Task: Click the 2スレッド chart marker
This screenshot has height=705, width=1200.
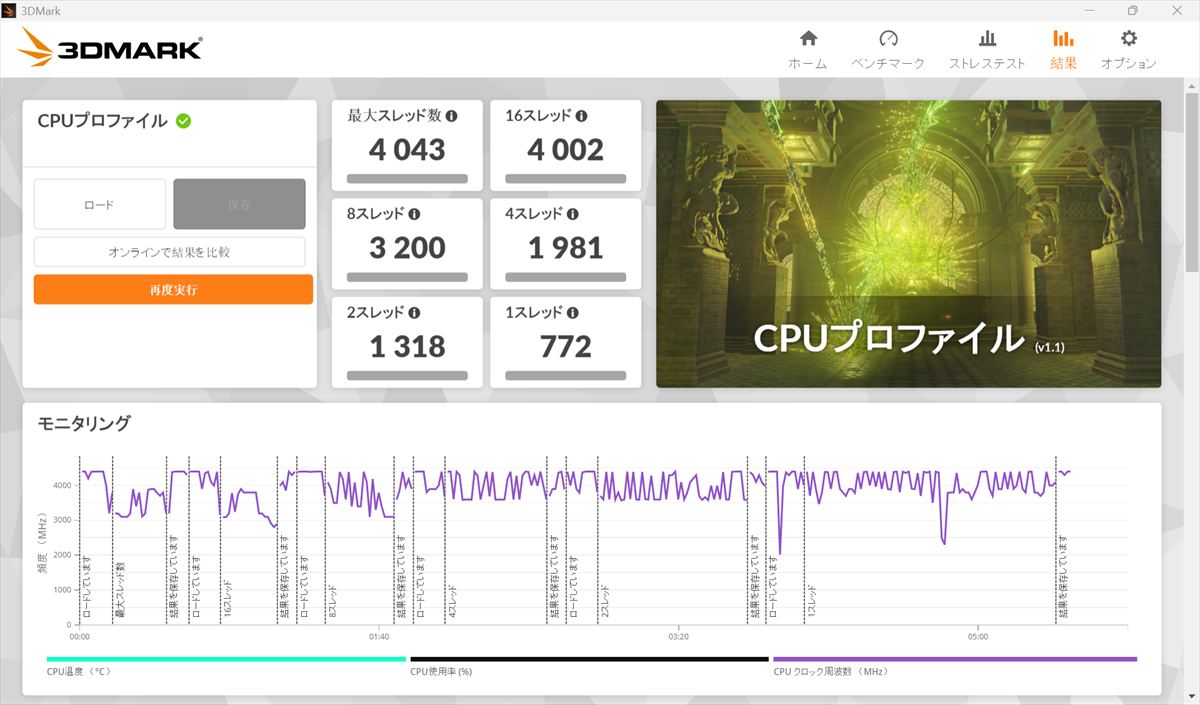Action: pos(605,601)
